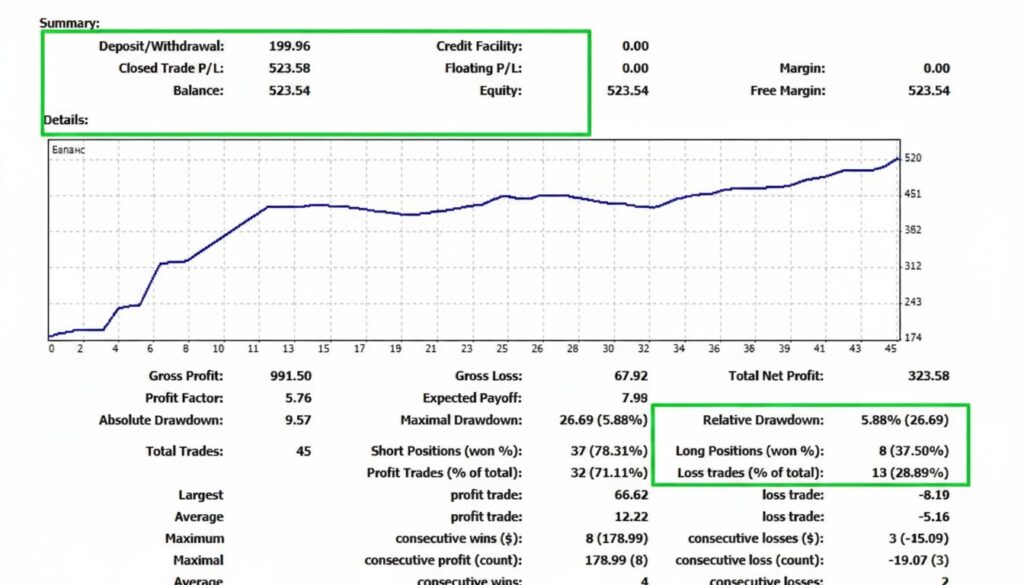Click the consecutive wins value 8 (178.99)
This screenshot has width=1024, height=585.
(x=616, y=539)
